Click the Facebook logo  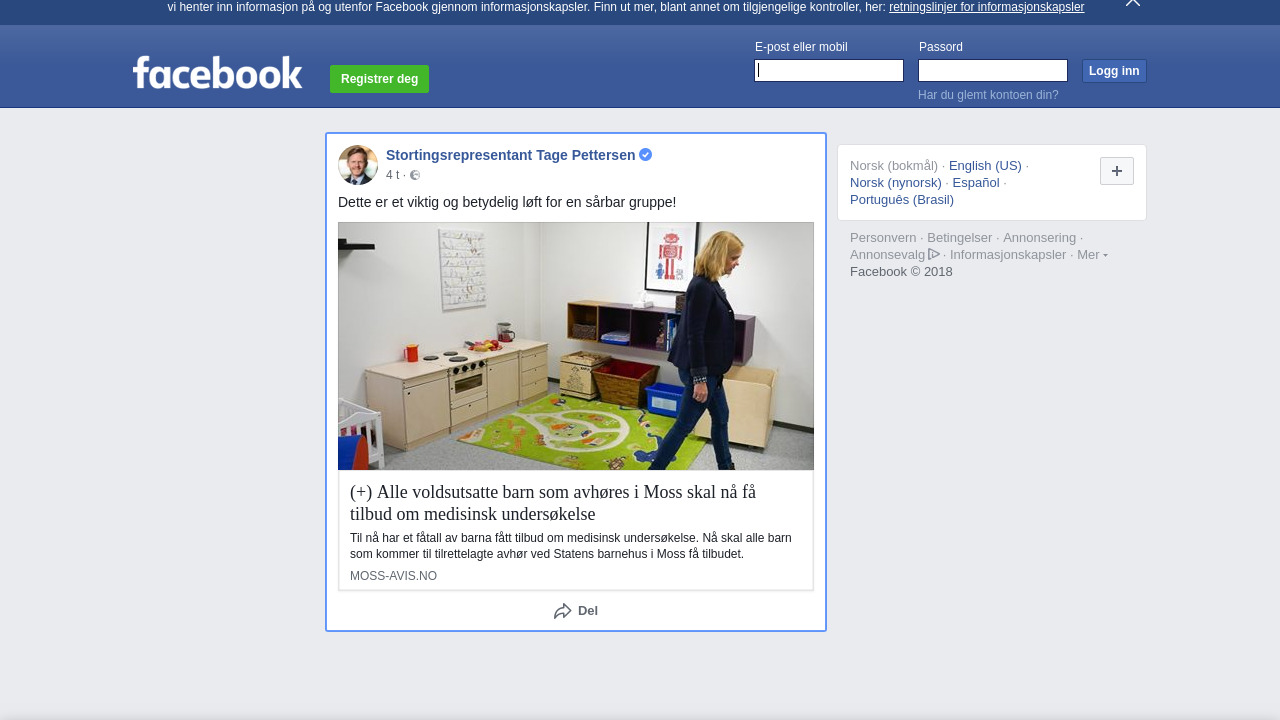(217, 73)
